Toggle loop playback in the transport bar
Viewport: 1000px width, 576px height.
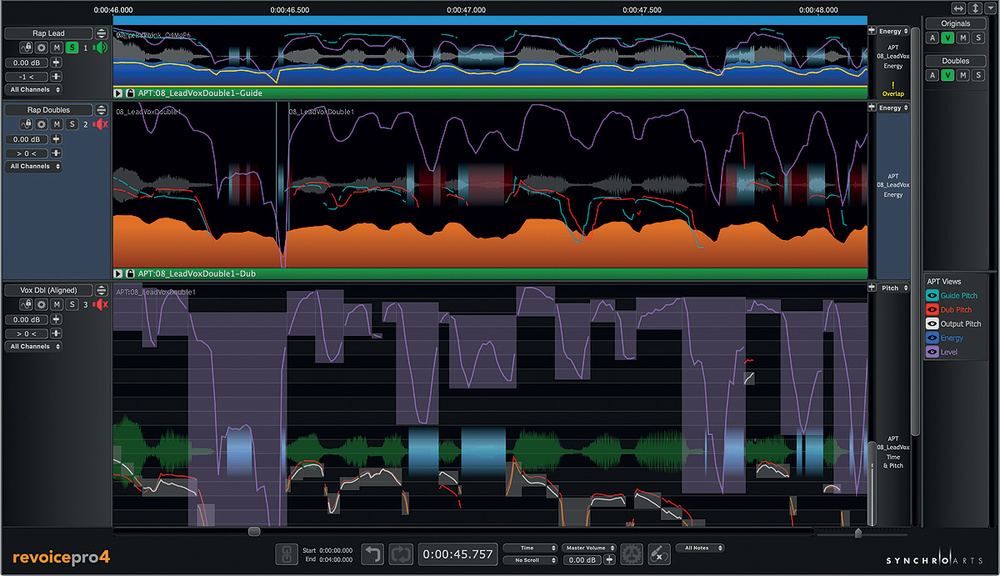coord(402,553)
